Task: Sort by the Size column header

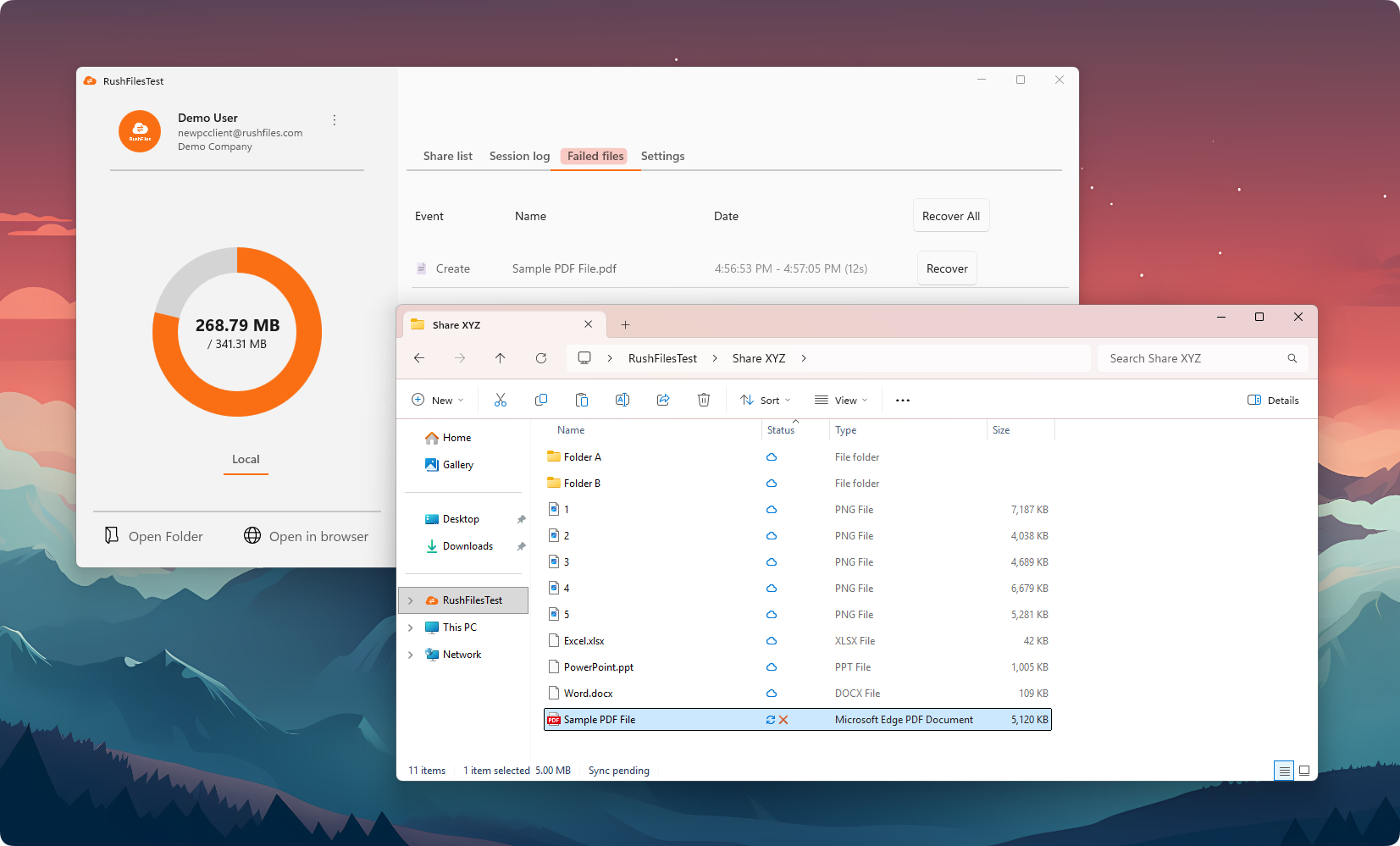Action: [1001, 430]
